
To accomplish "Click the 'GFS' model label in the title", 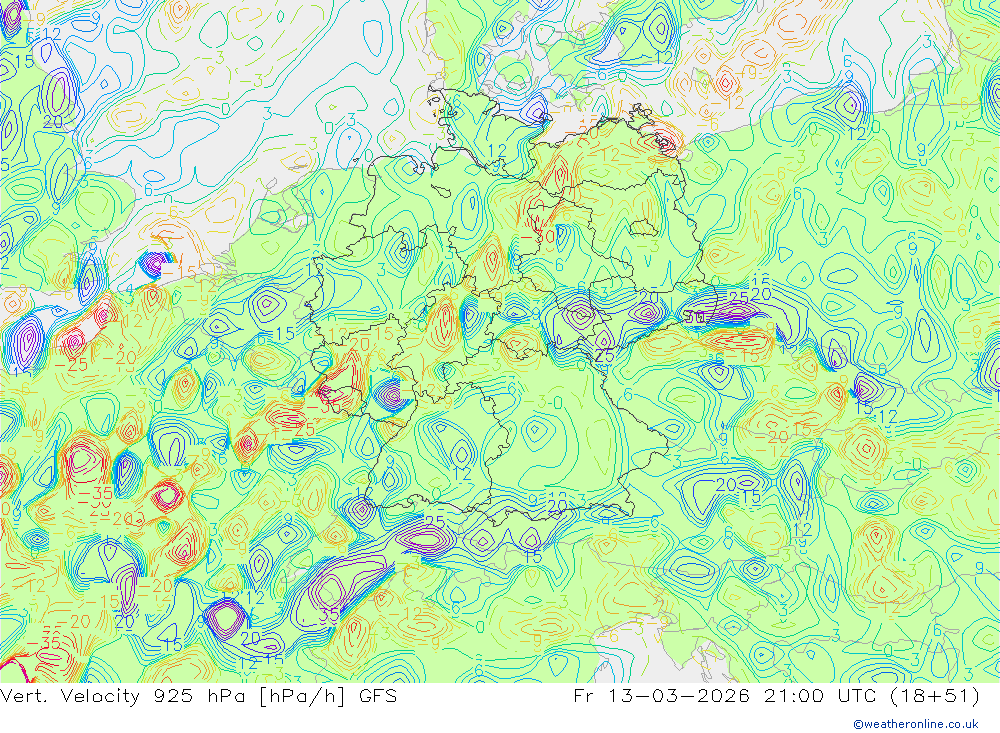I will point(378,695).
